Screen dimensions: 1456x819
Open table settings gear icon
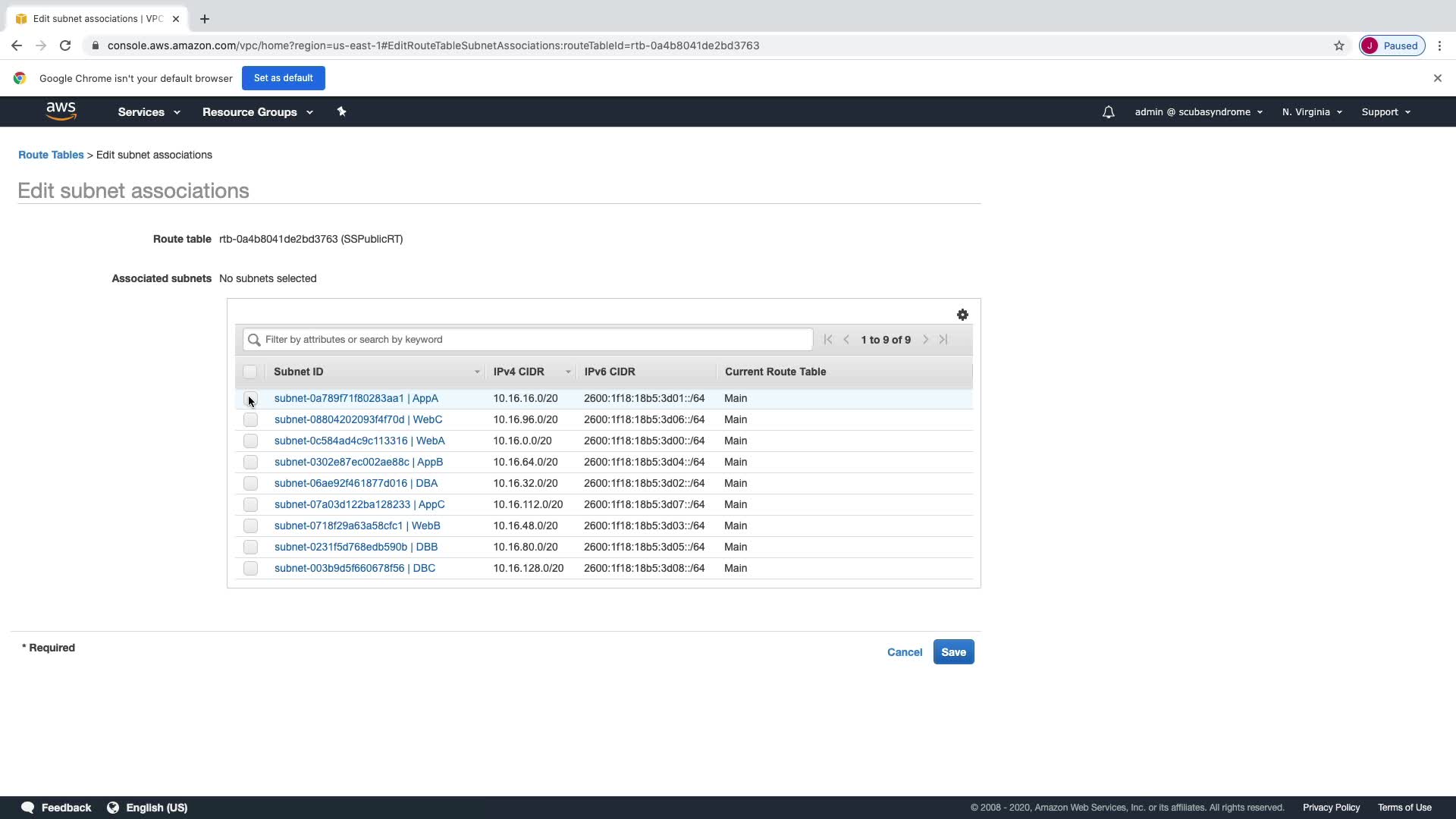[962, 315]
